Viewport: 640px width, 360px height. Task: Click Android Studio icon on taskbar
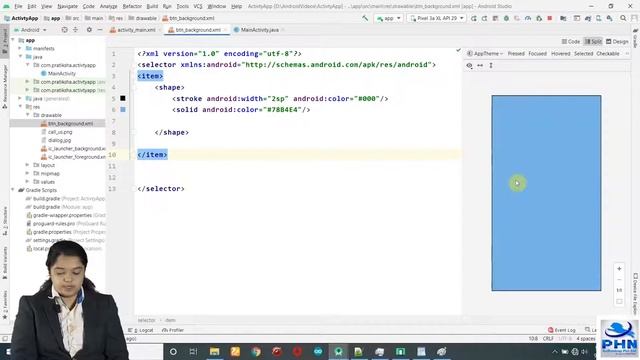coord(338,351)
